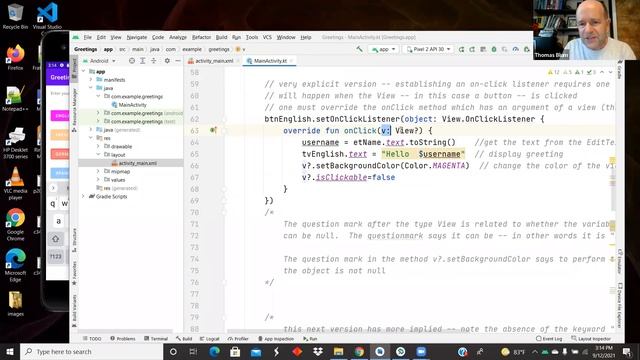Open the Structure side tab
Viewport: 640px width, 360px height.
pyautogui.click(x=74, y=239)
